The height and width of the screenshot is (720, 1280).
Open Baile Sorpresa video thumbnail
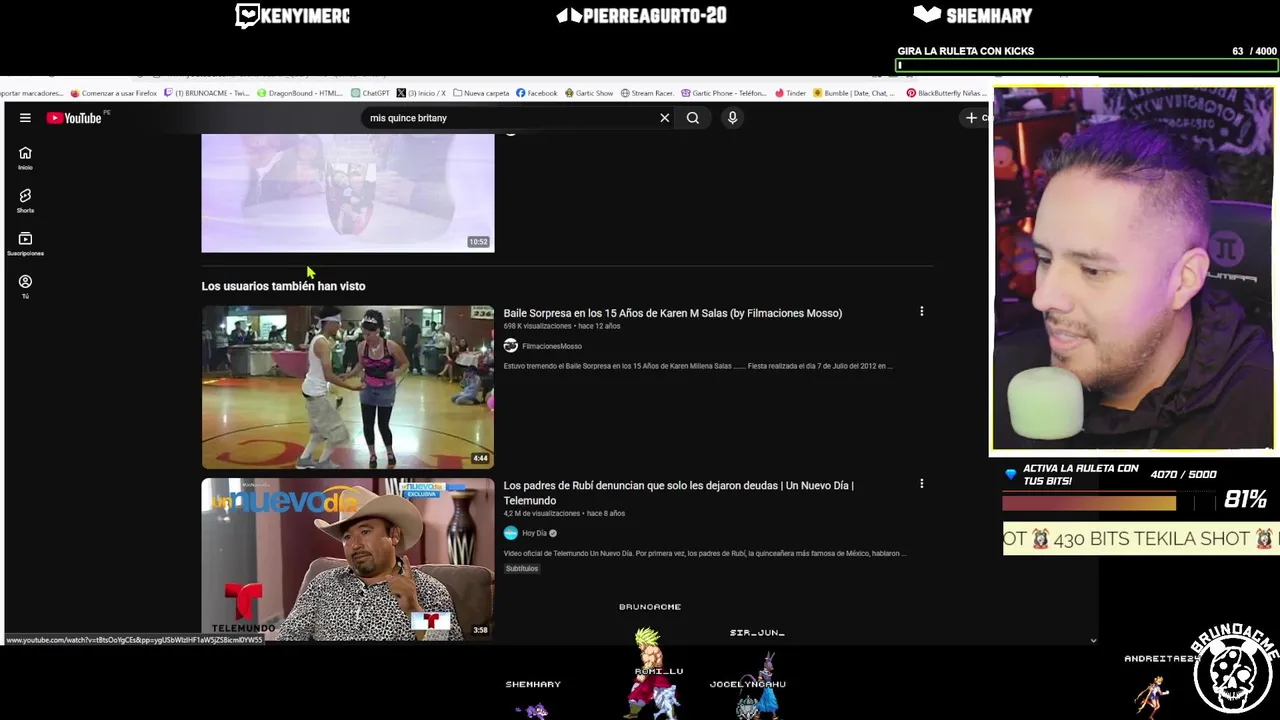tap(347, 387)
